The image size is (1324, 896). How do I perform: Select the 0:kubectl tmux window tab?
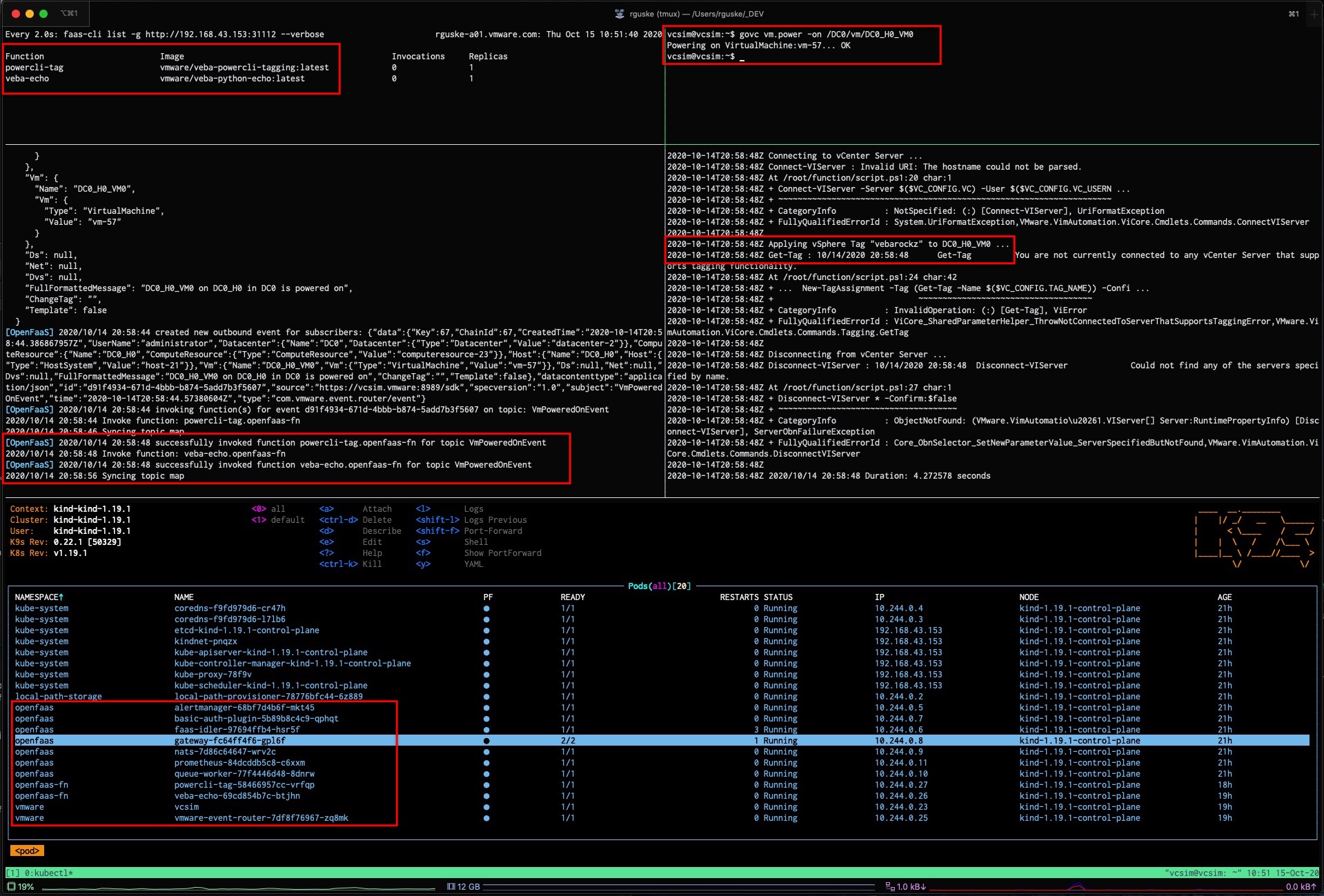click(48, 873)
